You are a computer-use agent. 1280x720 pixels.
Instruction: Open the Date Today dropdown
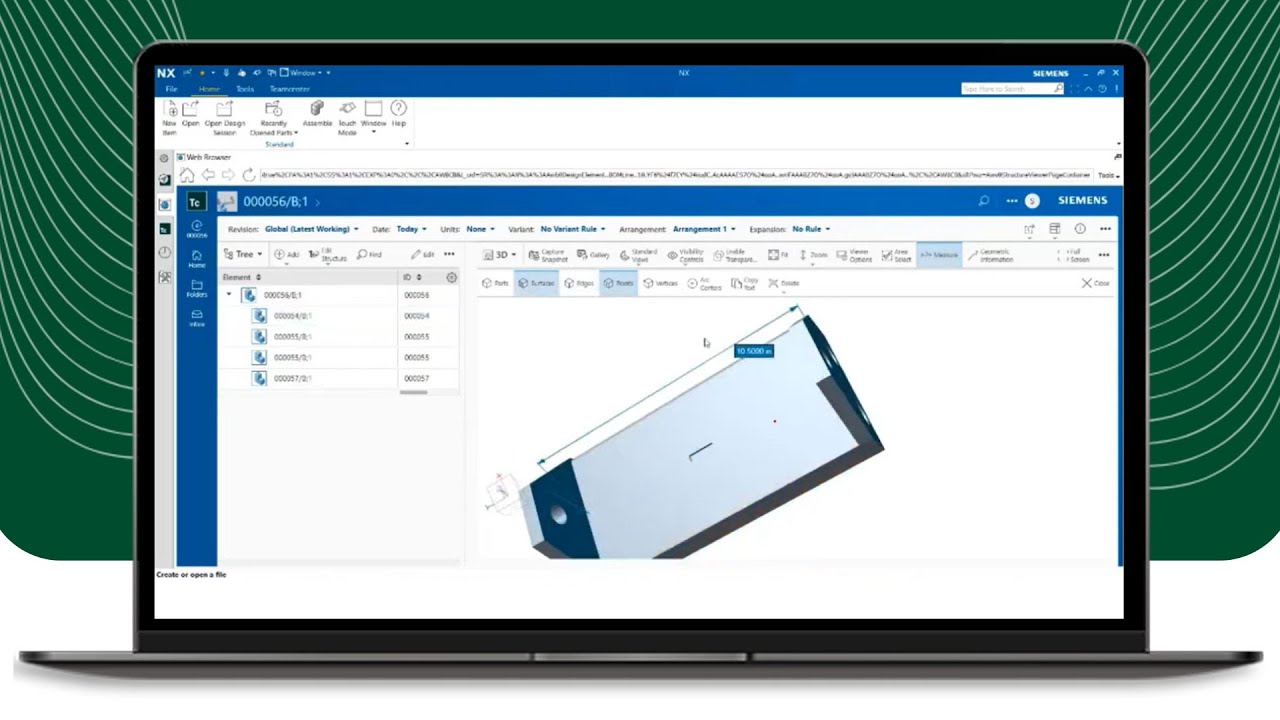coord(411,229)
